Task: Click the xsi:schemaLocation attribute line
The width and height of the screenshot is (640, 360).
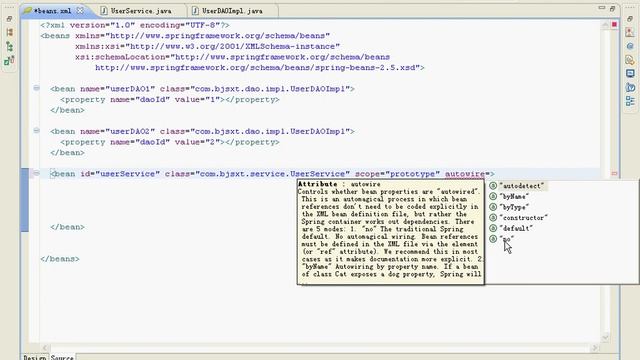Action: [x=232, y=57]
